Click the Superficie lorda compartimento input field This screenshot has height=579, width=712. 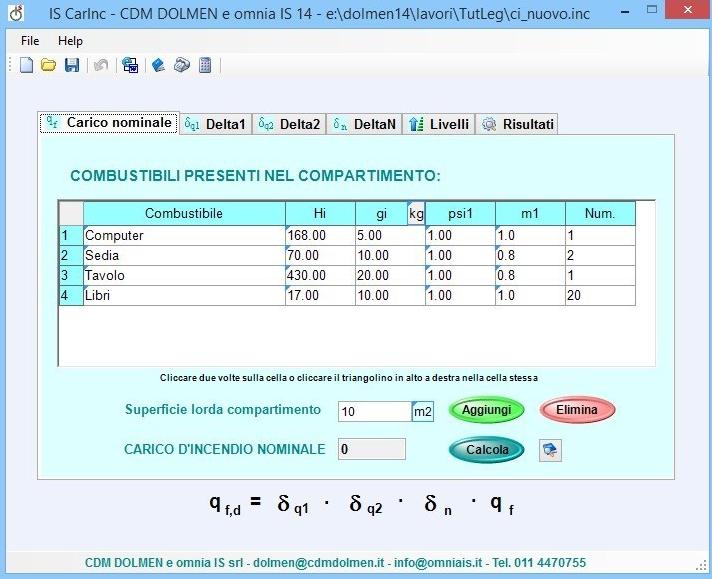[x=374, y=411]
